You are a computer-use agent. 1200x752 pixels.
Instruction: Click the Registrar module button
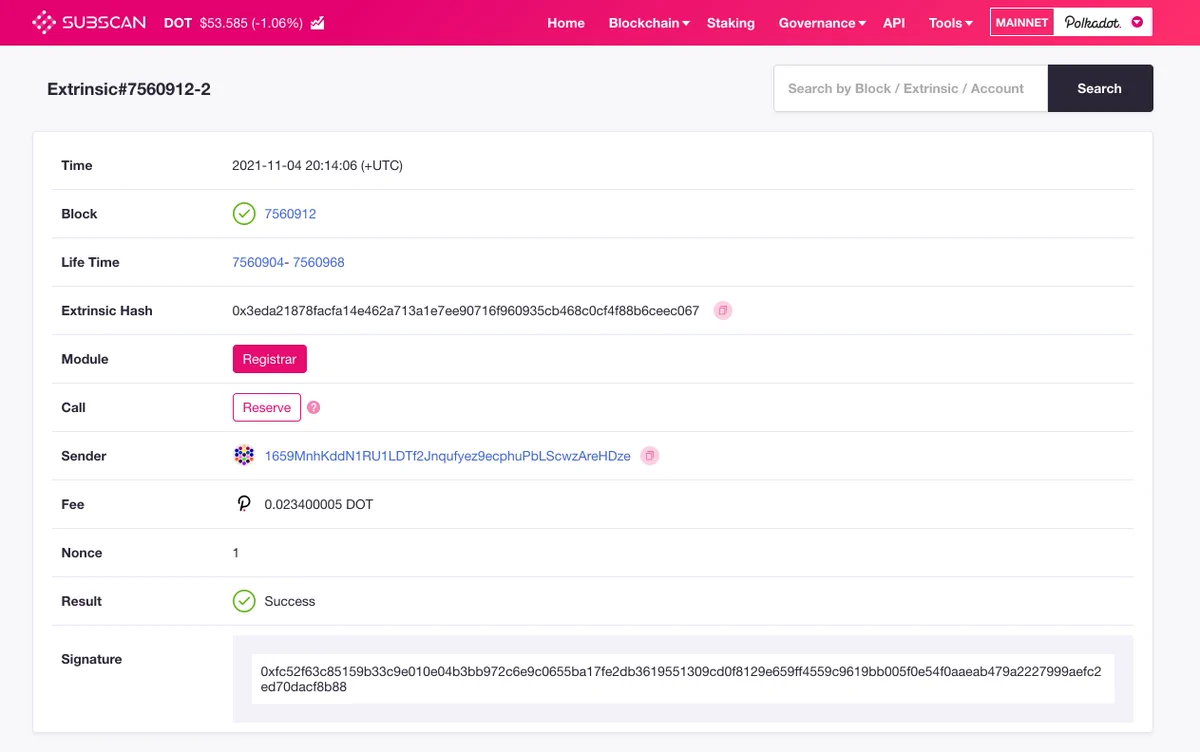270,359
